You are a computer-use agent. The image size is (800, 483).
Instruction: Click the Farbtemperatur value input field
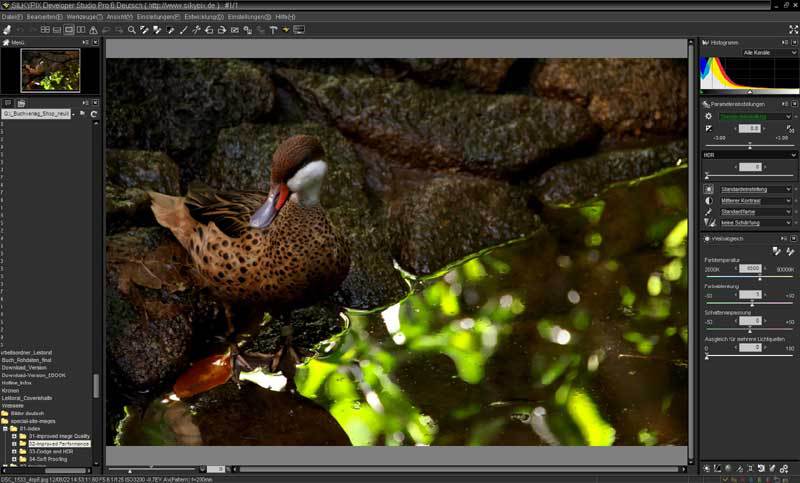pyautogui.click(x=750, y=268)
